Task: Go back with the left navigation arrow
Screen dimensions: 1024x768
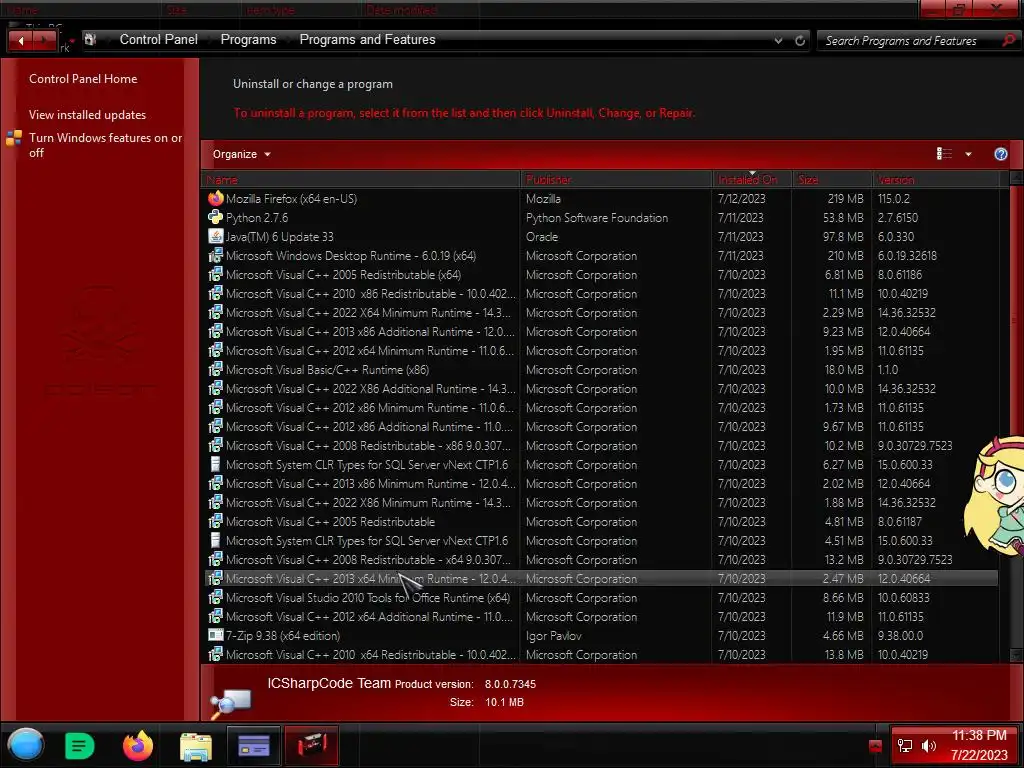Action: [21, 41]
